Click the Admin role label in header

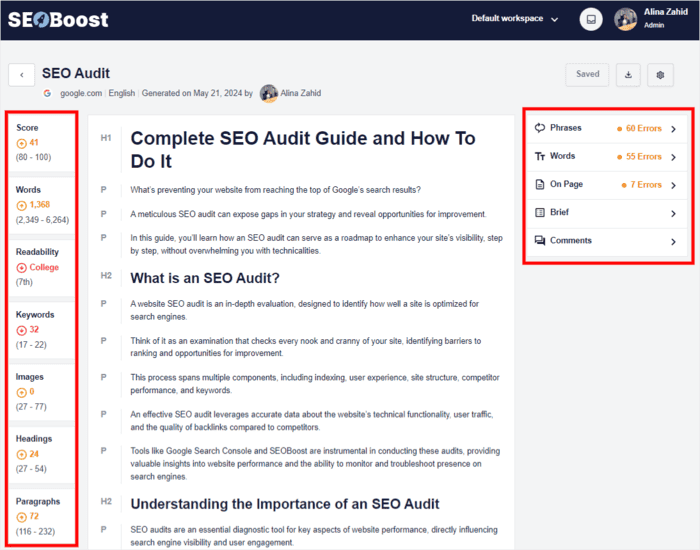[654, 25]
